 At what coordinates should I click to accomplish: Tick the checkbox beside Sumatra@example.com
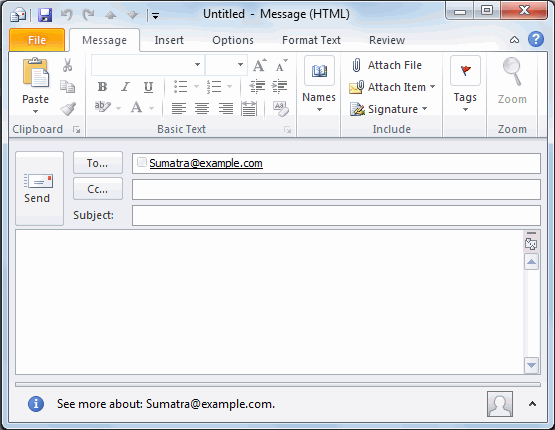click(142, 162)
